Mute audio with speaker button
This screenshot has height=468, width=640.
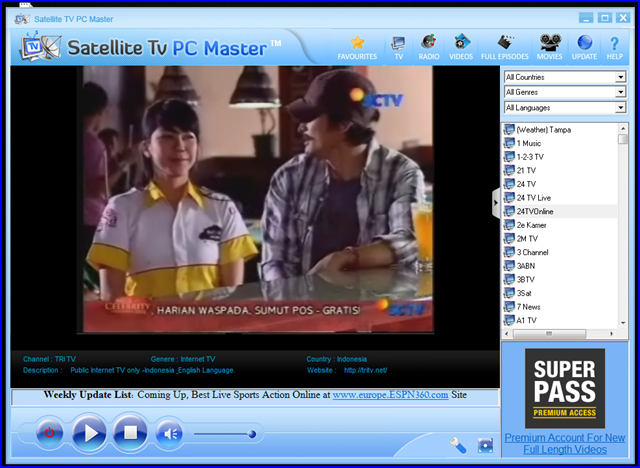(x=169, y=433)
